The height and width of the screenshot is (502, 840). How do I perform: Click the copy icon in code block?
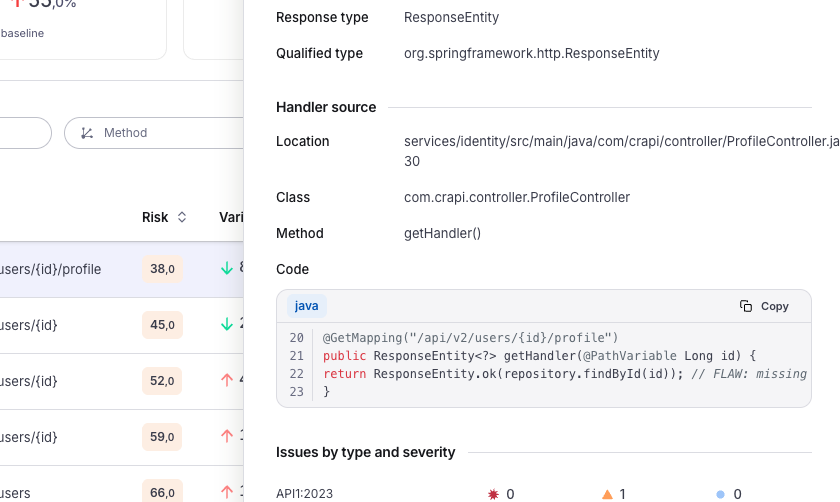(x=746, y=306)
